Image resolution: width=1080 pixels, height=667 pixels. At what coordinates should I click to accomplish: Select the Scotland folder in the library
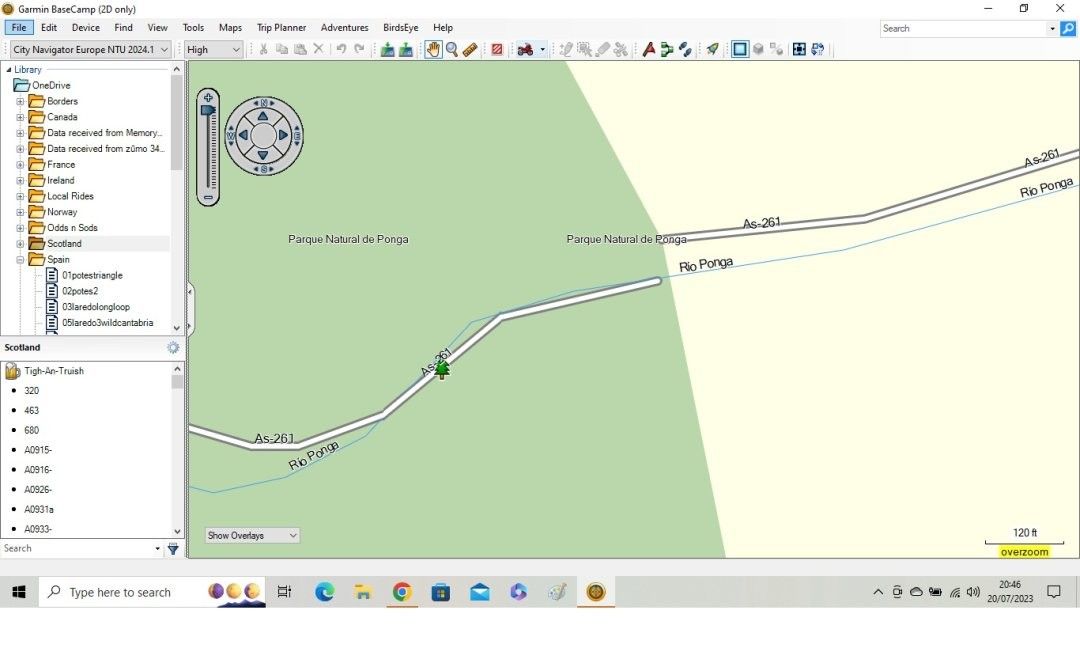pos(64,244)
